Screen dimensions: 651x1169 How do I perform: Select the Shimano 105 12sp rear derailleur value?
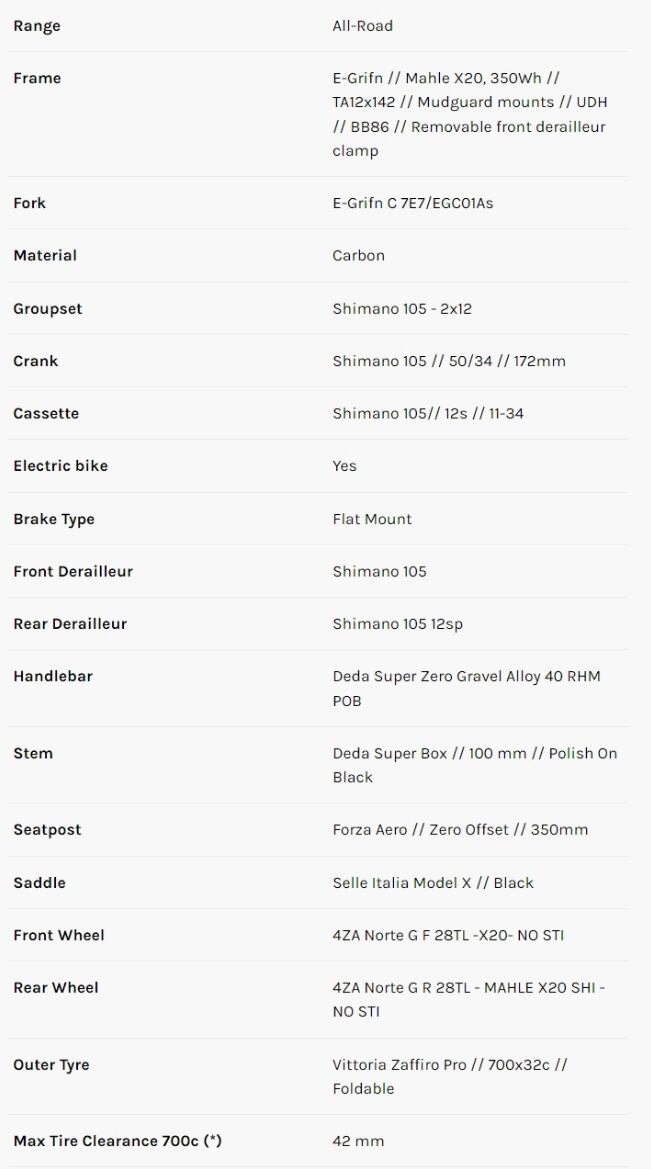pyautogui.click(x=397, y=624)
